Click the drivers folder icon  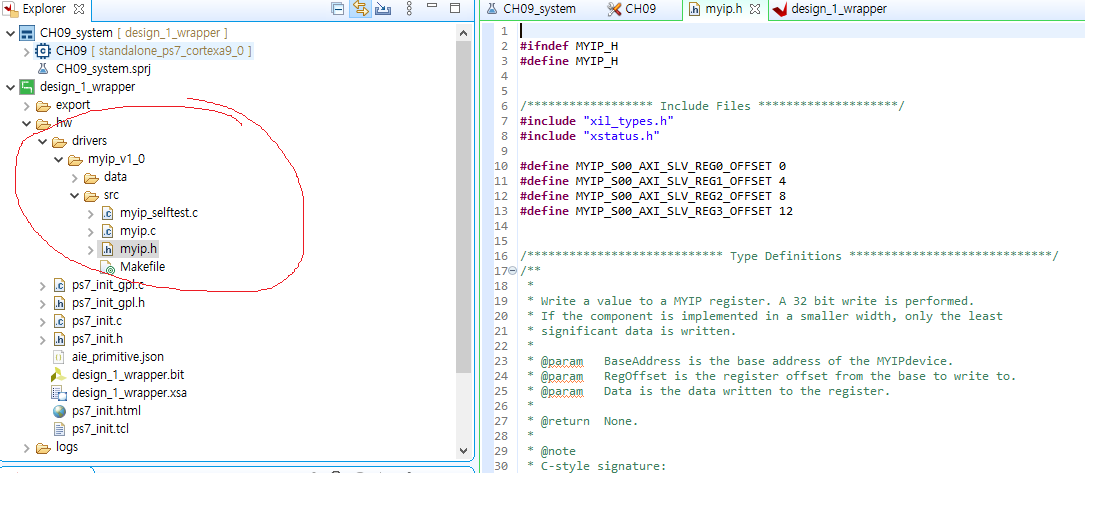(x=60, y=142)
